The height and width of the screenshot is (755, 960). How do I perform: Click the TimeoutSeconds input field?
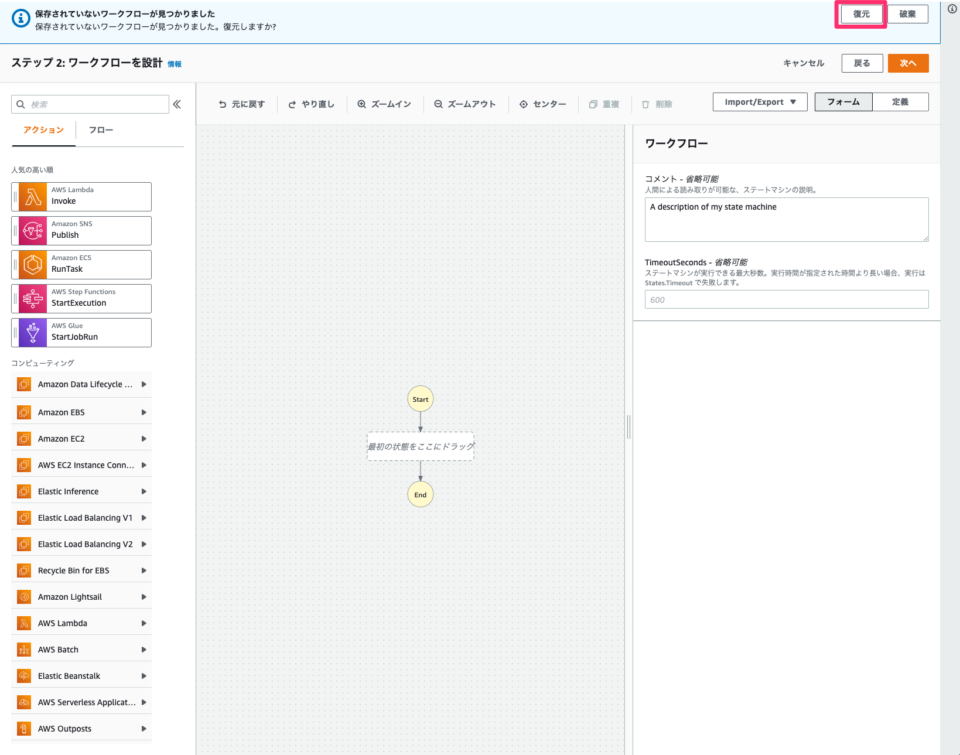point(786,299)
